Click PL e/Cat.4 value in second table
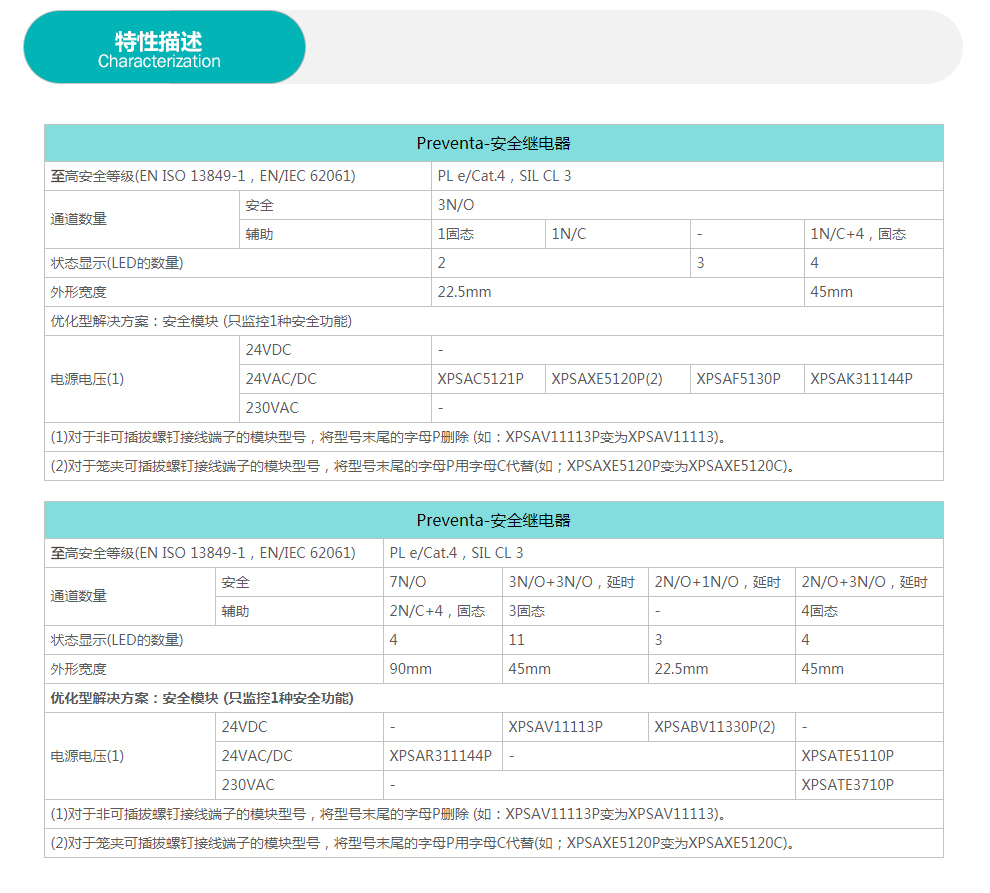The width and height of the screenshot is (990, 893). 456,553
